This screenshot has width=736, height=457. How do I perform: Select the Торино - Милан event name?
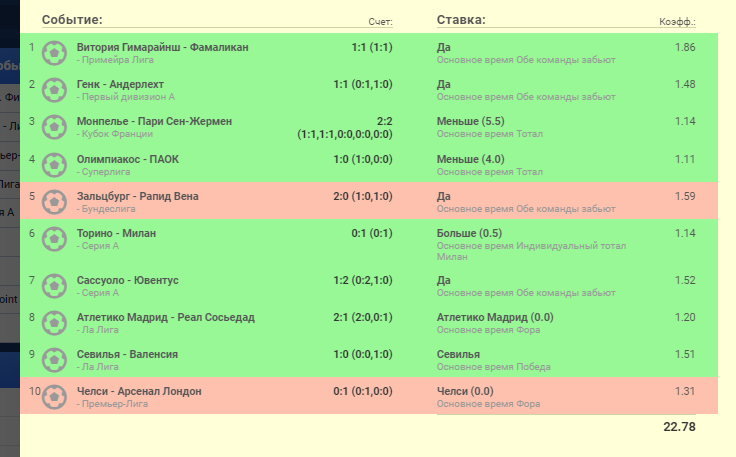click(x=116, y=234)
